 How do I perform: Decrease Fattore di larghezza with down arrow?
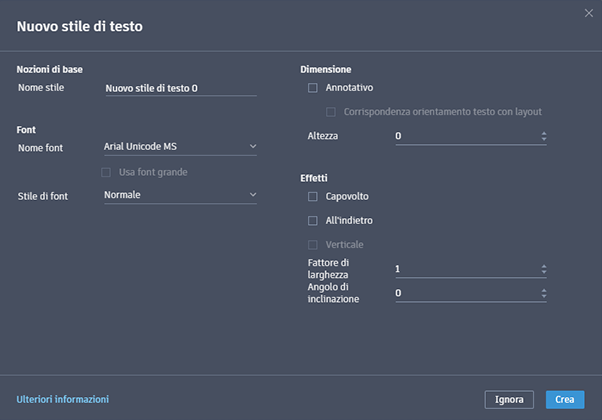click(x=544, y=273)
